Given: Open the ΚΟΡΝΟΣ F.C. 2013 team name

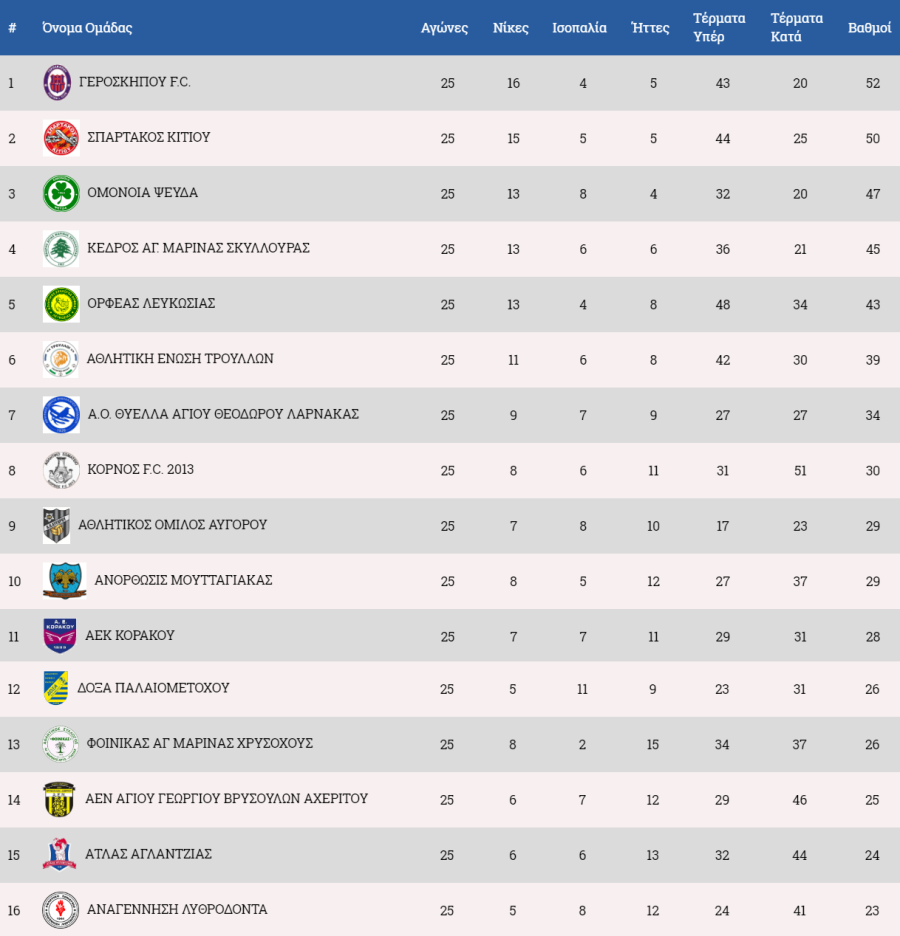Looking at the screenshot, I should point(140,469).
